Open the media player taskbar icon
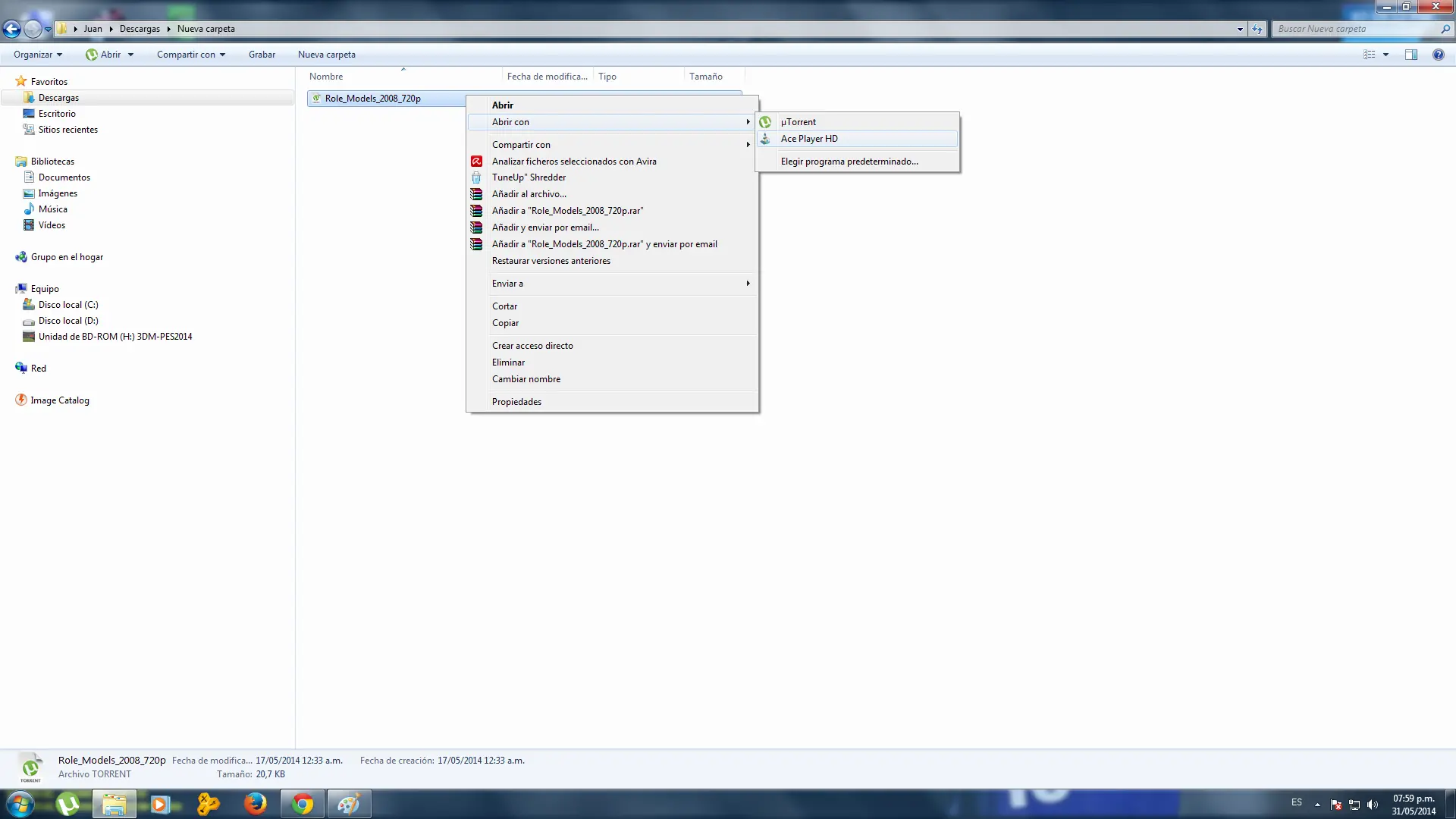 pyautogui.click(x=160, y=804)
